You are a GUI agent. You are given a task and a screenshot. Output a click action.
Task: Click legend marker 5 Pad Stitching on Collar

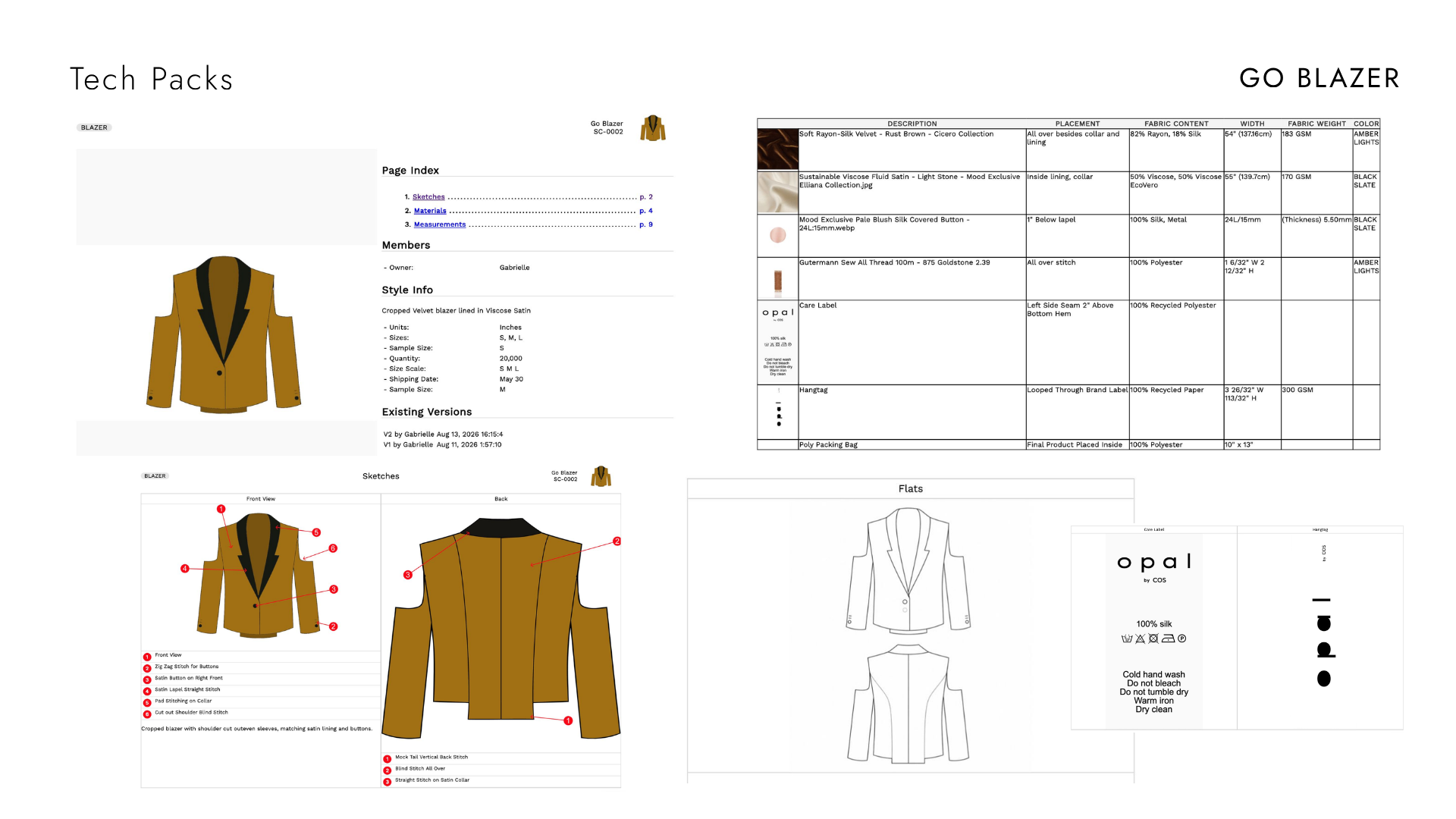pyautogui.click(x=147, y=702)
